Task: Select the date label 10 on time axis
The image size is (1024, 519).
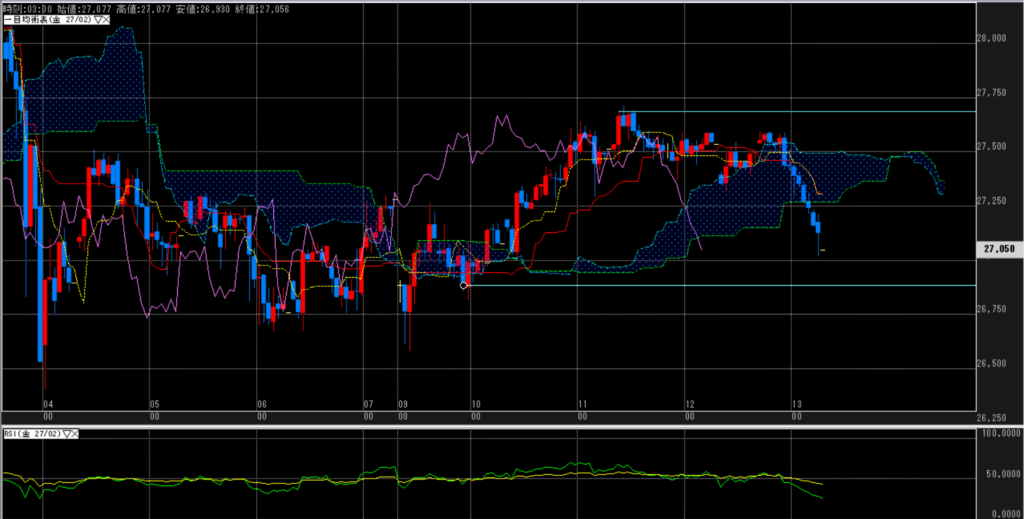Action: click(476, 406)
